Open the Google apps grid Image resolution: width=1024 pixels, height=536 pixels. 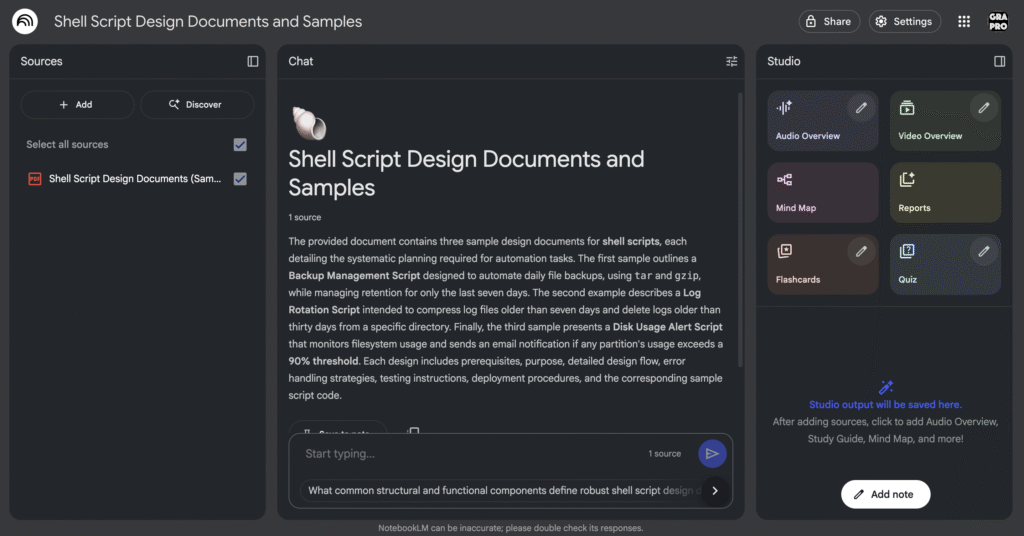[x=964, y=21]
